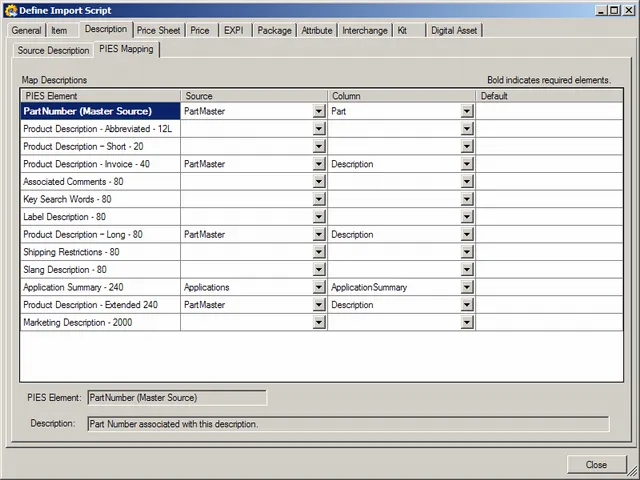Click the Description read-only text field
The width and height of the screenshot is (640, 480).
348,424
